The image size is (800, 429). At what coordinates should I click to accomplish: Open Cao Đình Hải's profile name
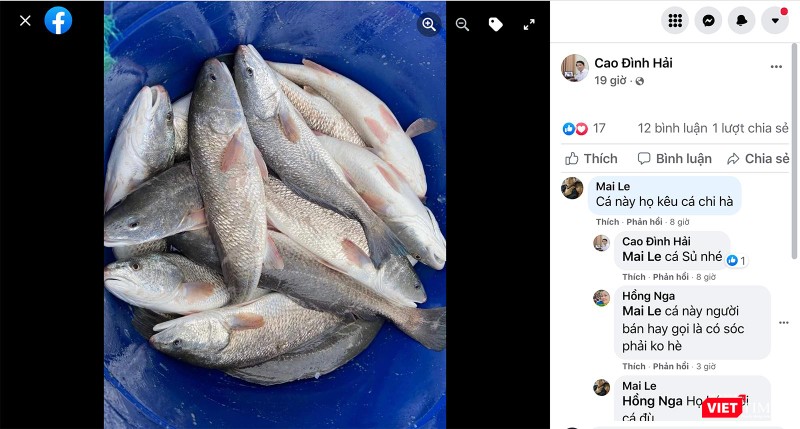[633, 63]
